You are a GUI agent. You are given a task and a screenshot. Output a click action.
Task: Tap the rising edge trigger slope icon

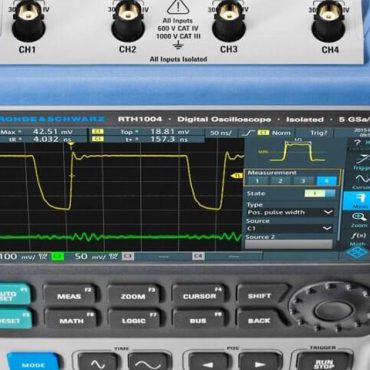[248, 133]
